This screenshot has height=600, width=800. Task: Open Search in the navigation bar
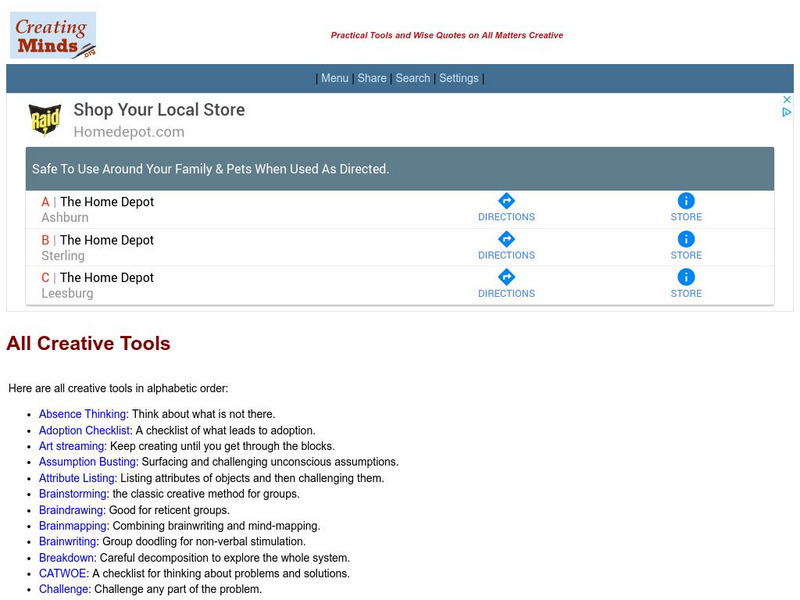(x=413, y=78)
